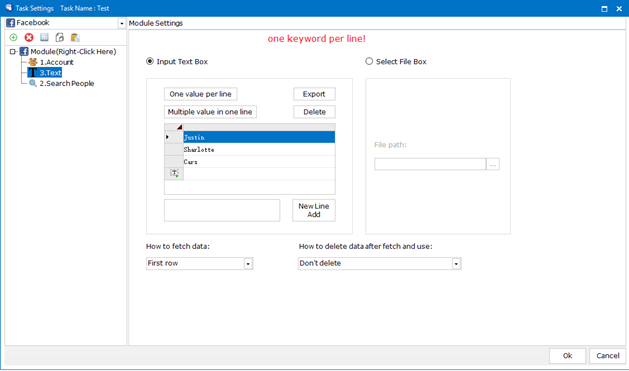Click the app icon in title bar
Screen dimensions: 629x371
8,8
